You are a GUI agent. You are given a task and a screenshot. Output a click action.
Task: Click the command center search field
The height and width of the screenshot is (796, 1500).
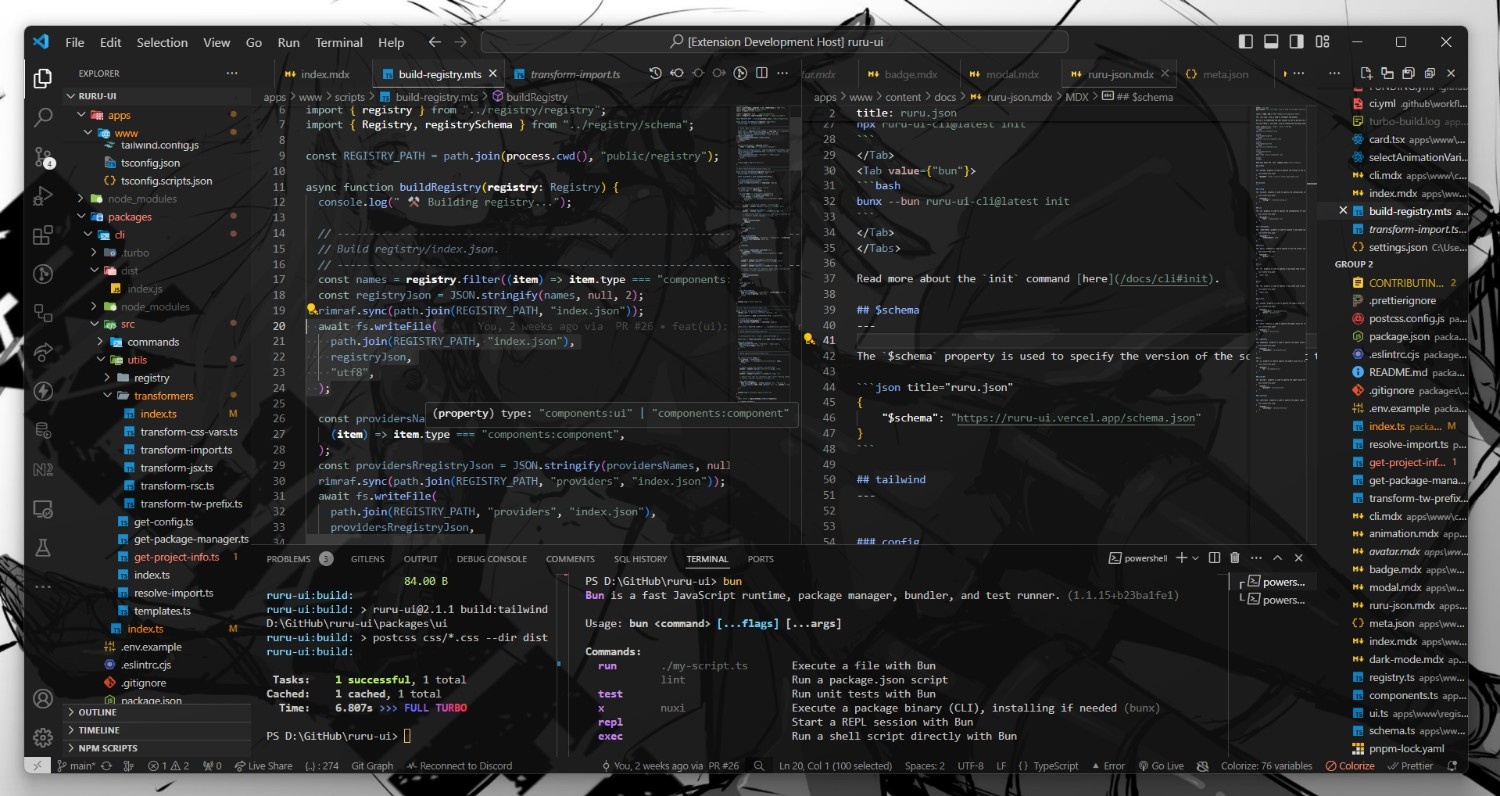(774, 42)
